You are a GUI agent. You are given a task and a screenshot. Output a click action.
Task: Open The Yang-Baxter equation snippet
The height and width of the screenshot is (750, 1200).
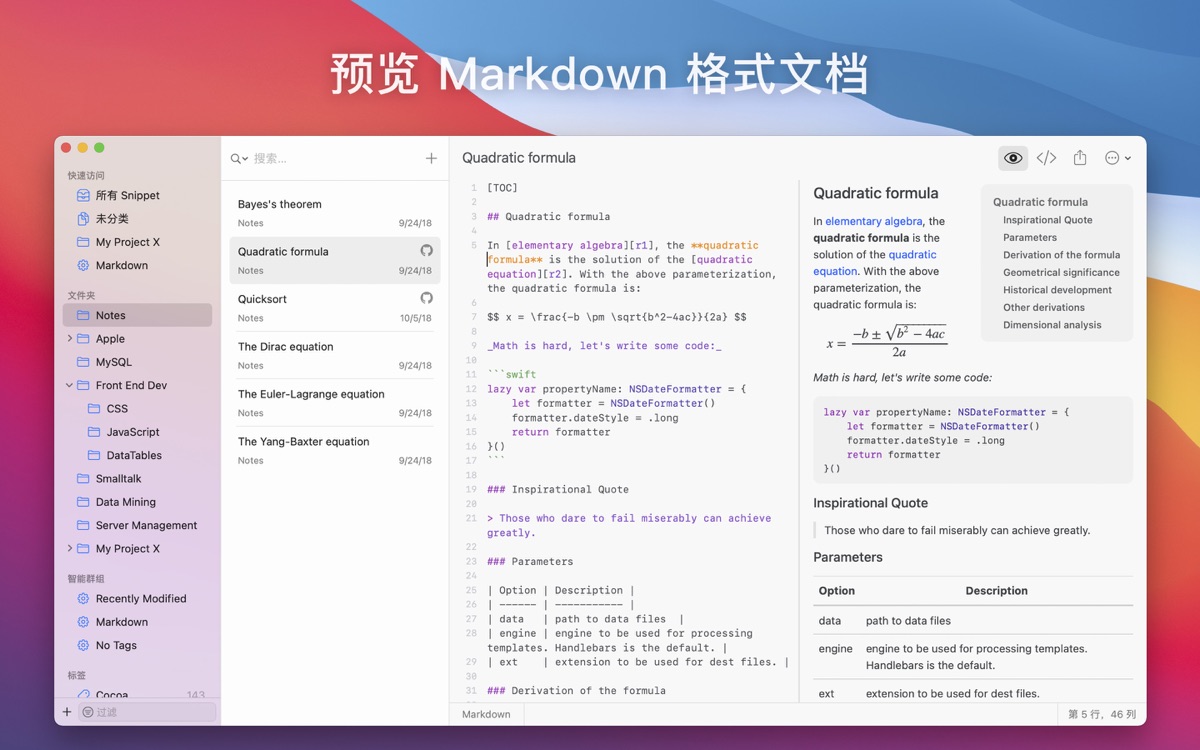[x=335, y=450]
